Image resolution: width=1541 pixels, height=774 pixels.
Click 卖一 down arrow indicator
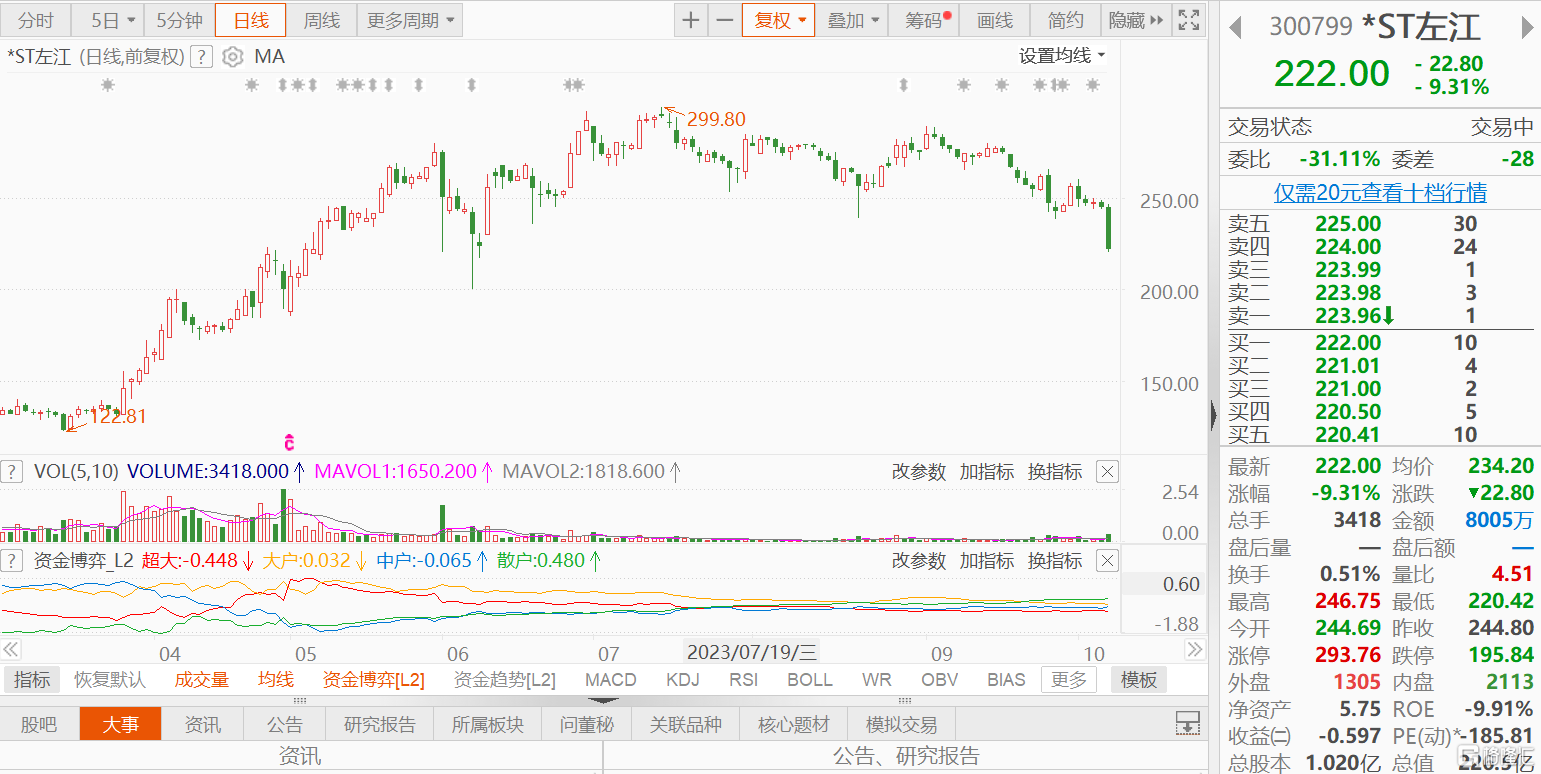click(x=1388, y=316)
